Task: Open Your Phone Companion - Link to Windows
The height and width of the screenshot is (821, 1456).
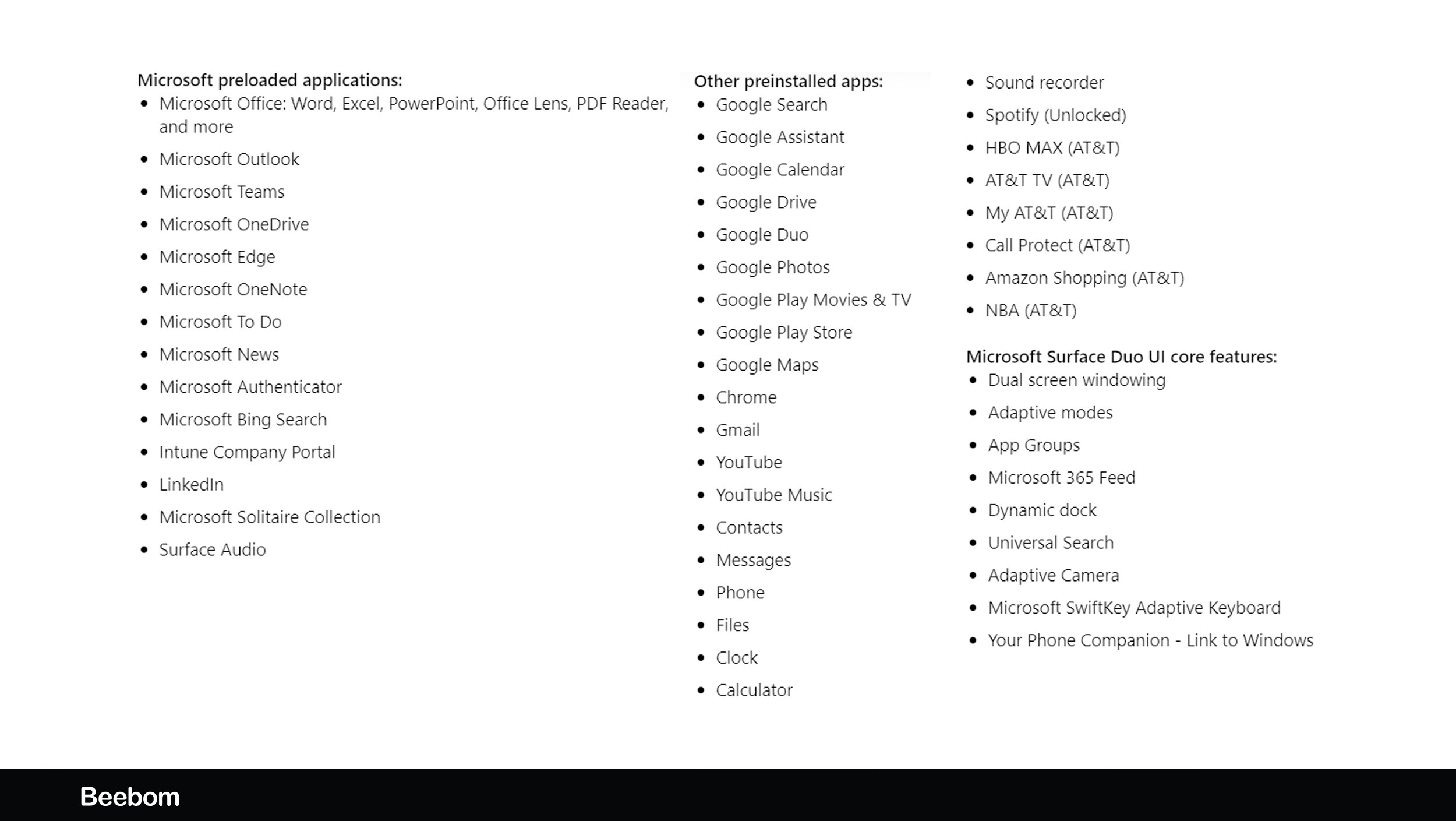Action: 1150,640
